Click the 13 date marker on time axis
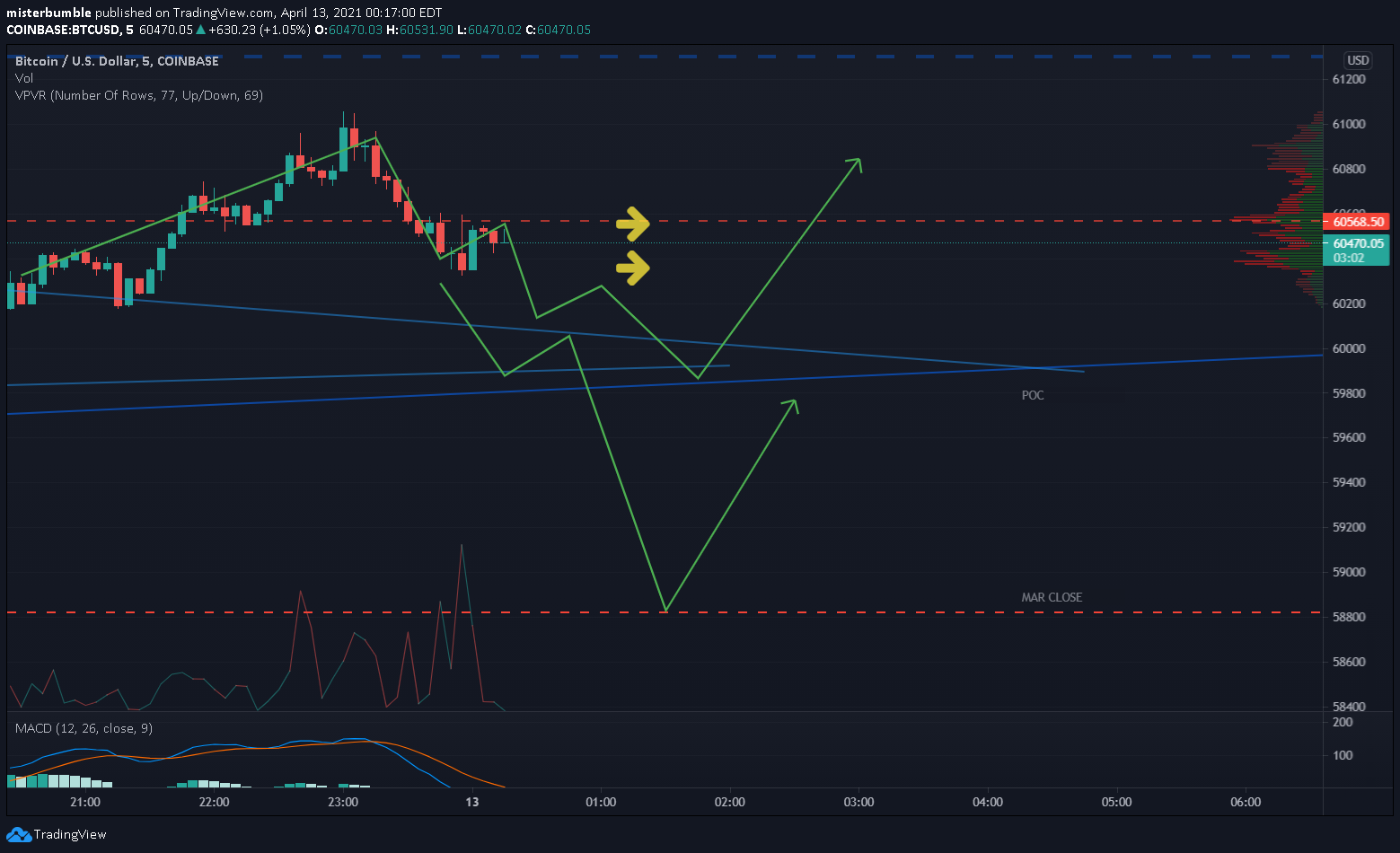The image size is (1400, 853). (472, 802)
